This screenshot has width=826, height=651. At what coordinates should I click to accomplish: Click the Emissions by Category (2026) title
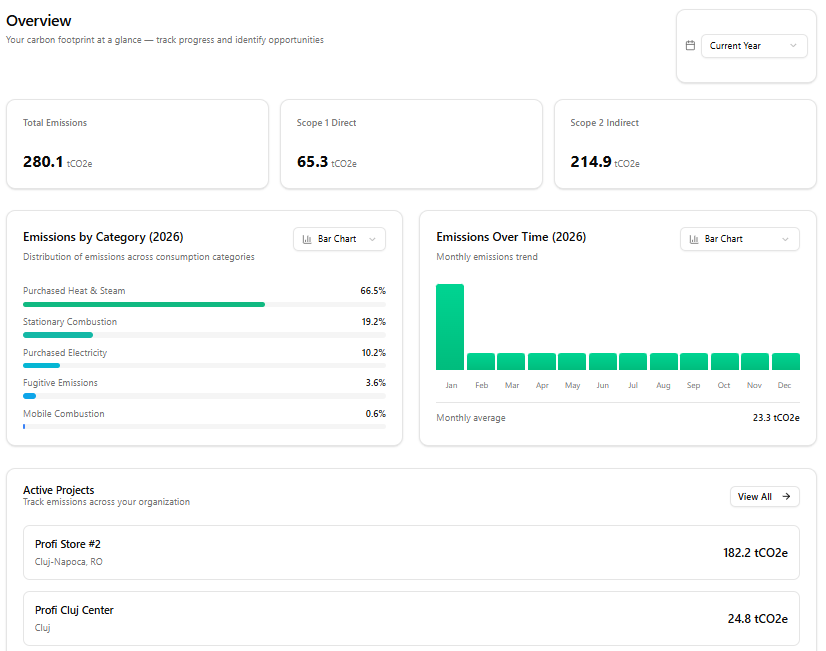(x=103, y=237)
